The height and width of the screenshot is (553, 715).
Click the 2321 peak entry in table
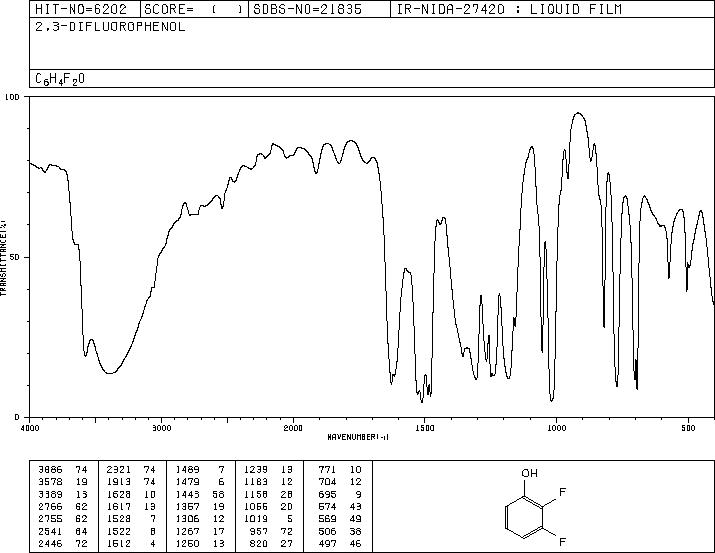click(131, 470)
